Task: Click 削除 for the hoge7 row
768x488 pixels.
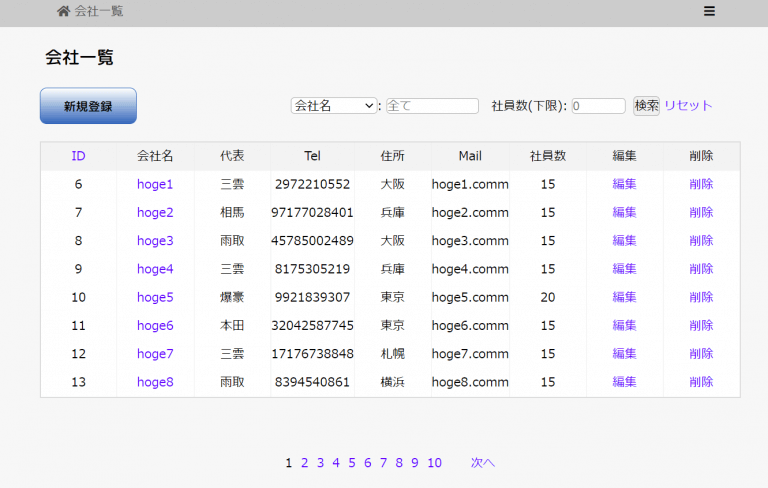Action: point(701,354)
